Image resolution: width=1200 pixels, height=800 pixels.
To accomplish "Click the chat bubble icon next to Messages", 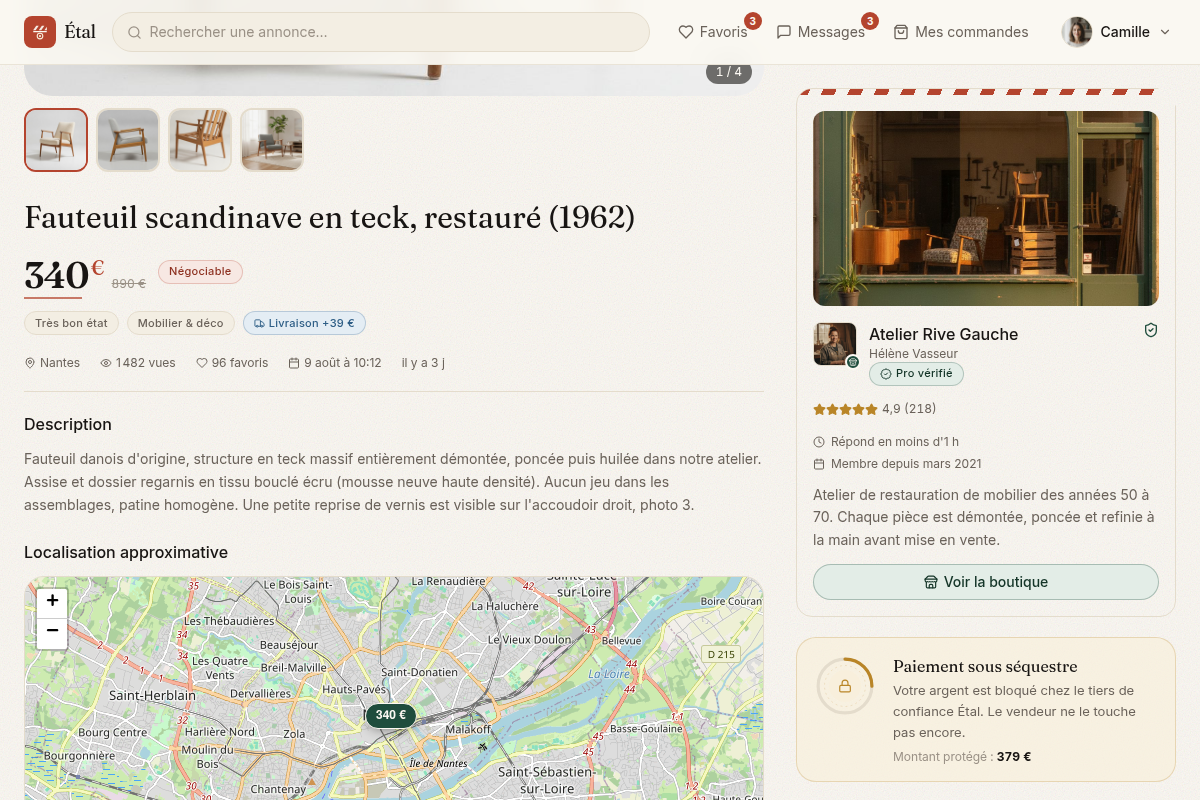I will [x=784, y=32].
